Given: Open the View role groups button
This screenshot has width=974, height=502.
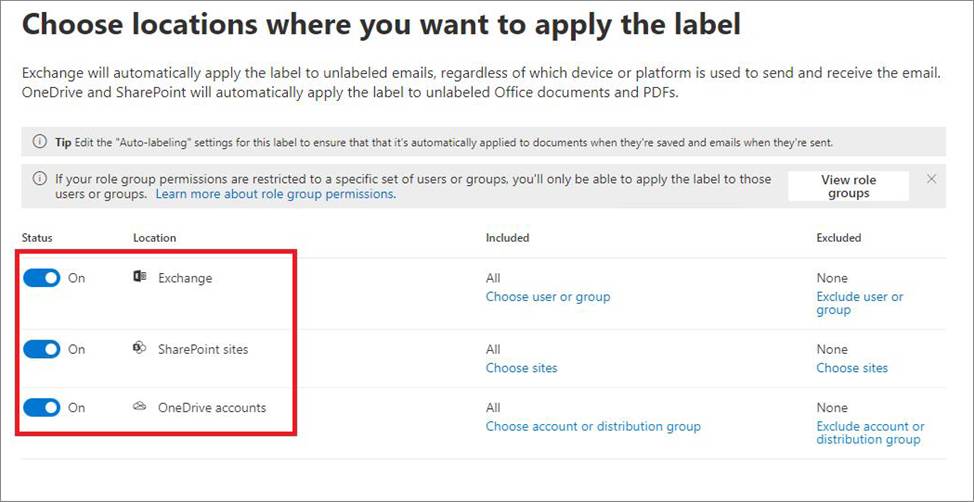Looking at the screenshot, I should pos(848,187).
